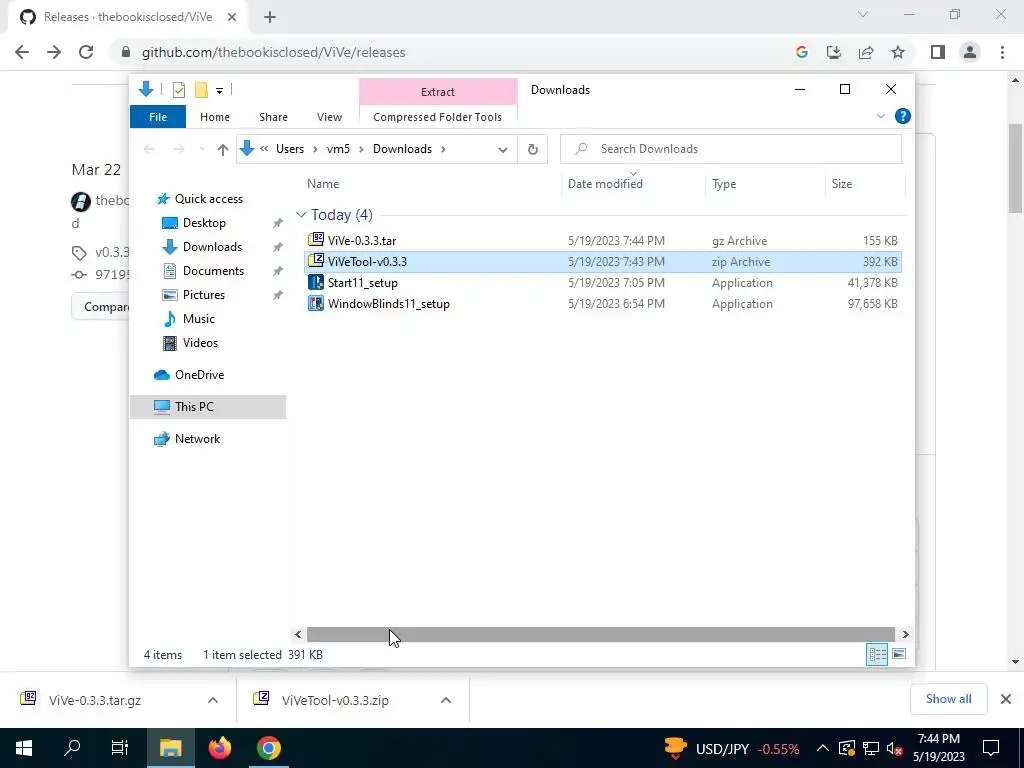Click Chrome share this page icon
This screenshot has width=1024, height=768.
[866, 52]
